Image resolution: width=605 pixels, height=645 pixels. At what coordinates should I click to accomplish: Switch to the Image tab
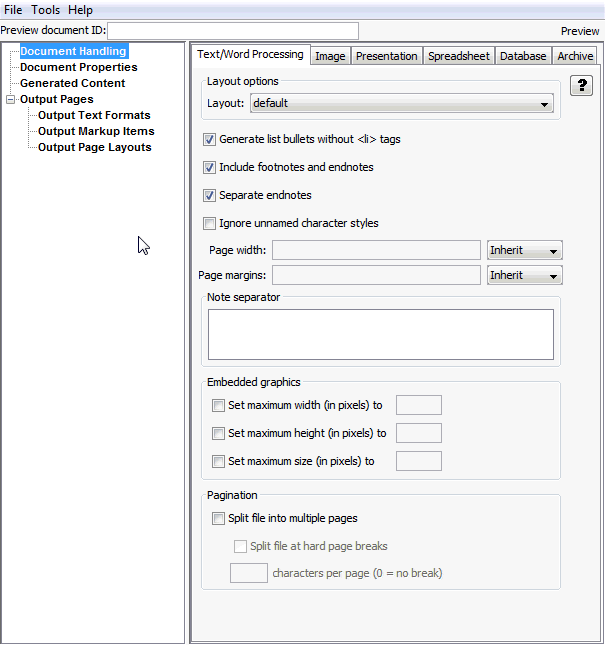(x=330, y=56)
